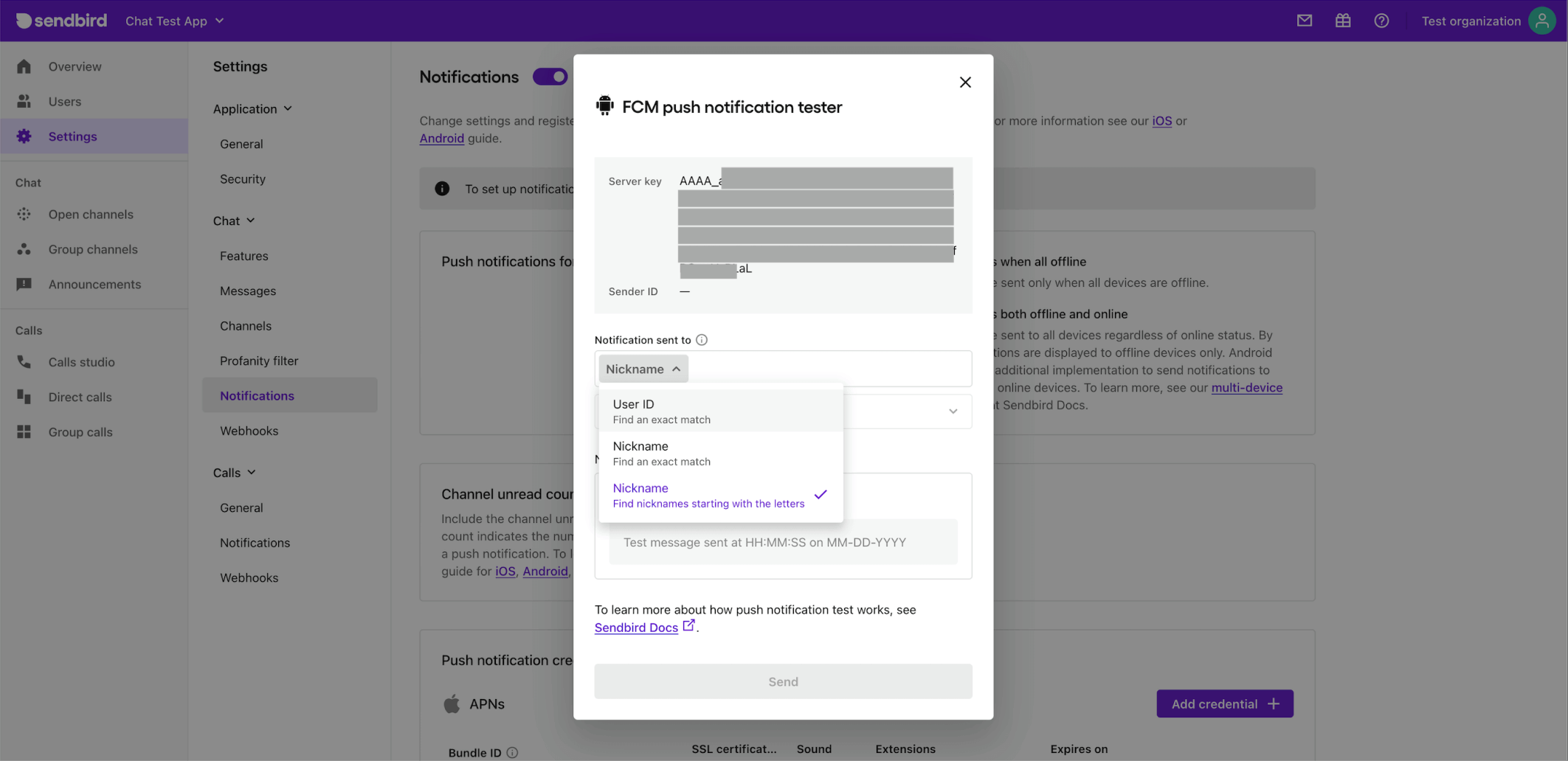This screenshot has height=761, width=1568.
Task: Click the Sendbird logo
Action: [61, 21]
